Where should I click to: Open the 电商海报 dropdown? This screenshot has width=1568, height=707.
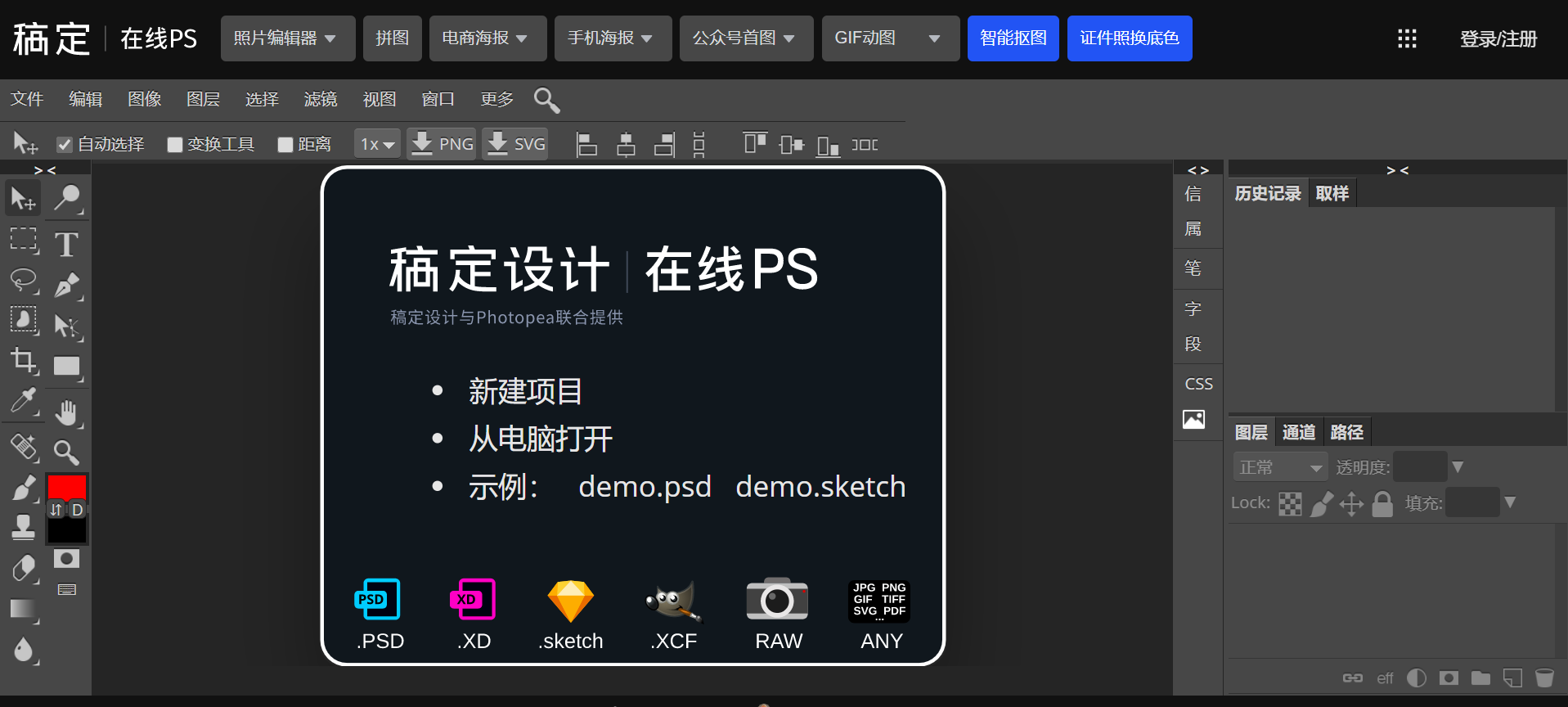(488, 38)
